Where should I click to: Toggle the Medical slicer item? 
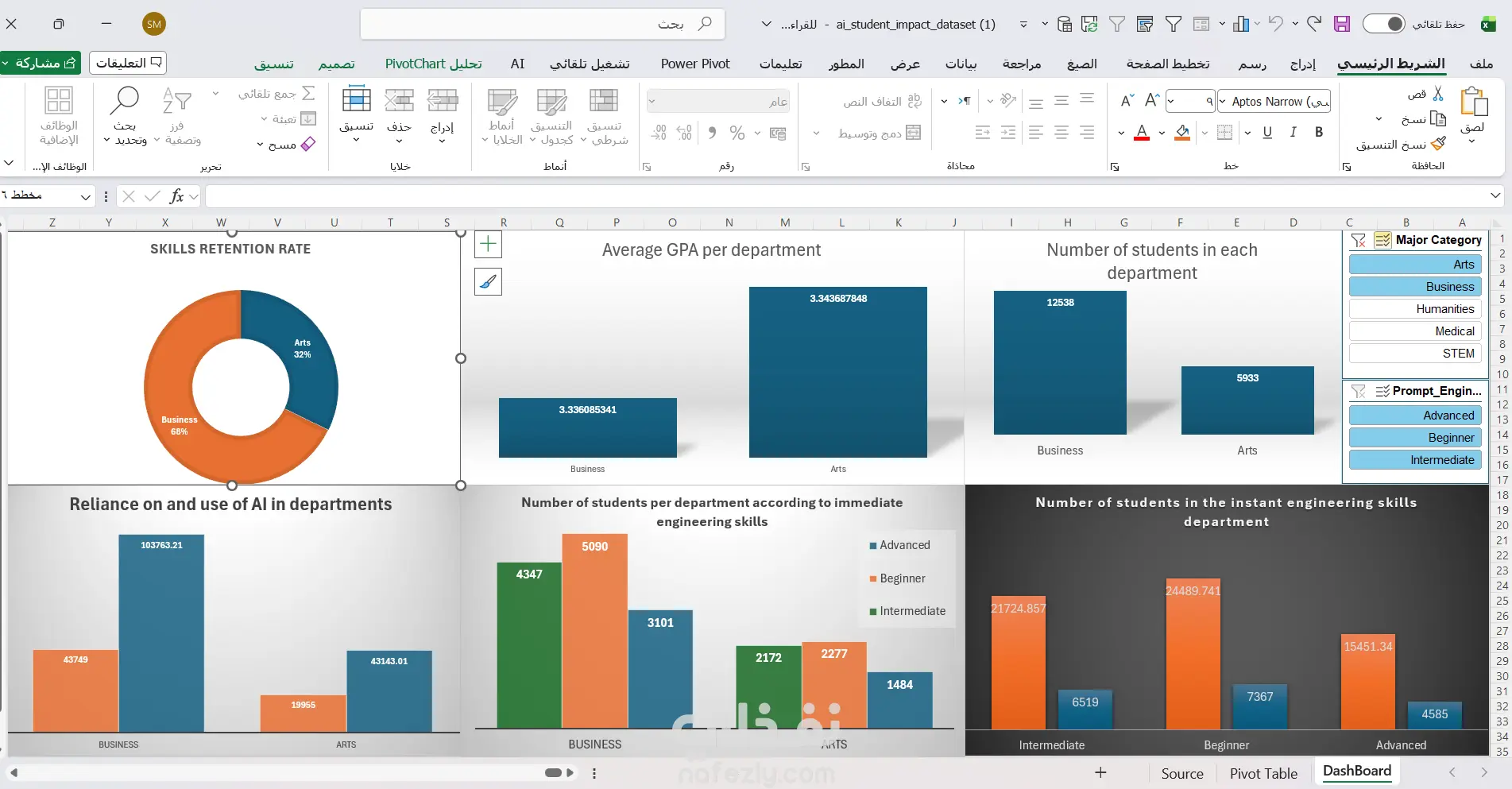(x=1415, y=331)
